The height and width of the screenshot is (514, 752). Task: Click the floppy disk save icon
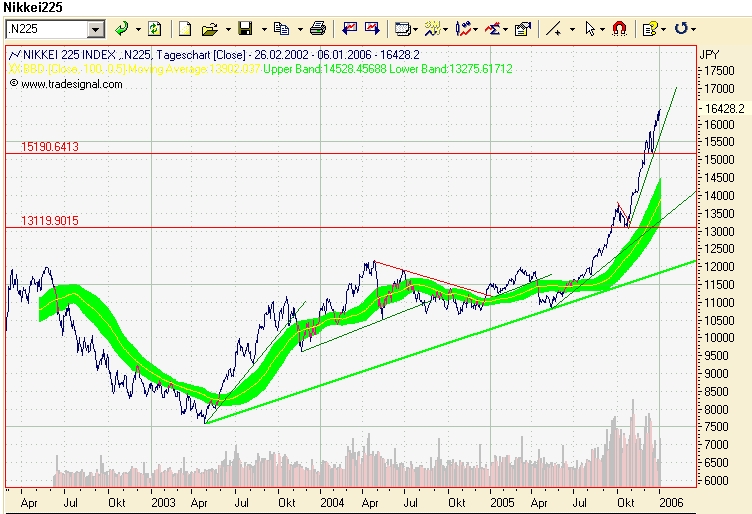[x=246, y=29]
